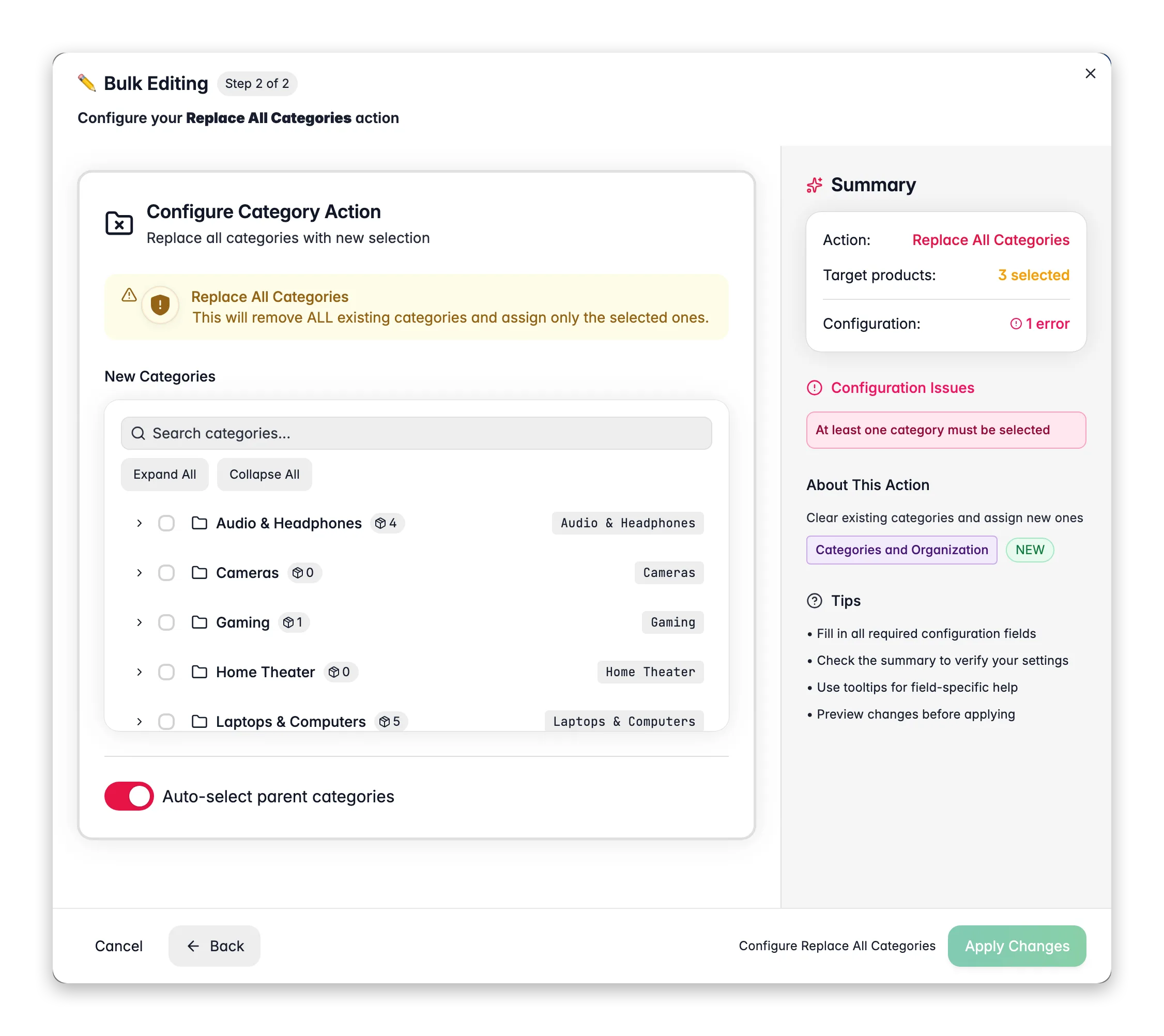
Task: Click the Audio & Headphones folder icon
Action: tap(200, 523)
